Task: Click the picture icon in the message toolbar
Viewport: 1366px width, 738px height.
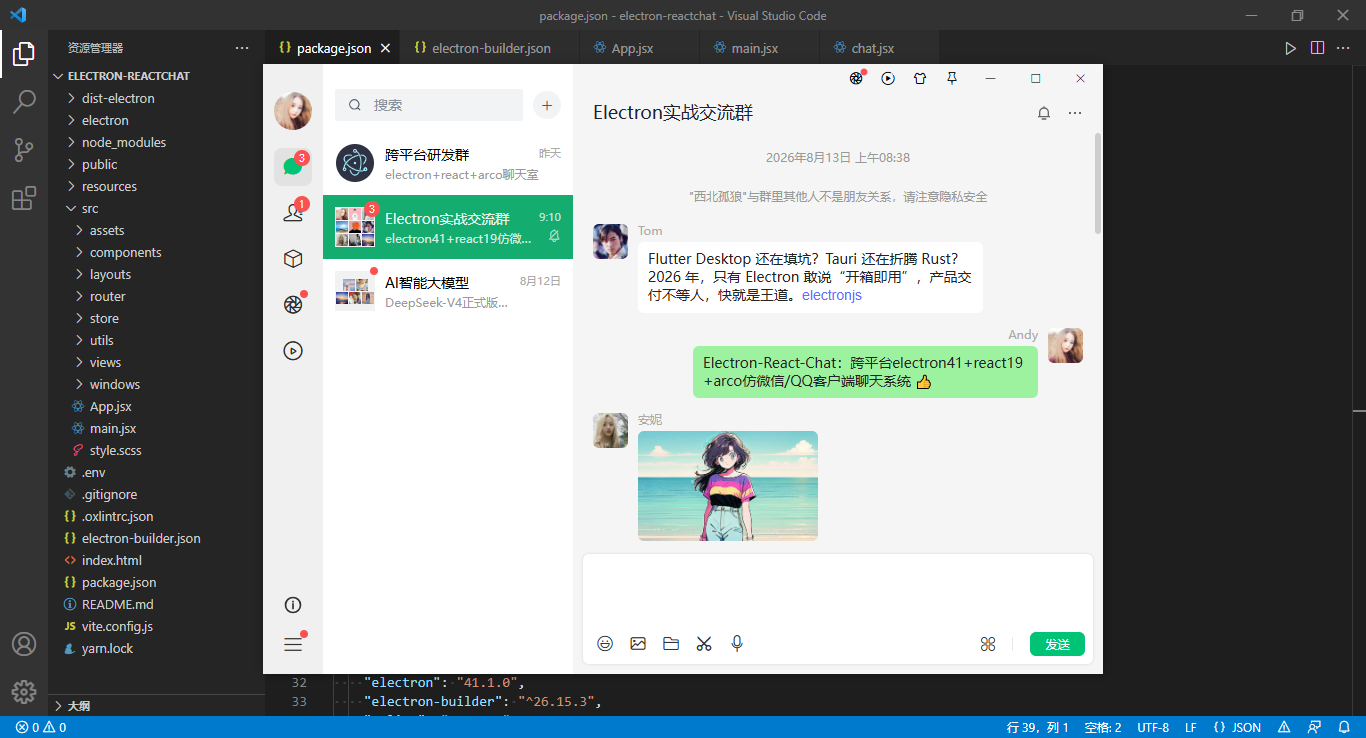Action: click(638, 644)
